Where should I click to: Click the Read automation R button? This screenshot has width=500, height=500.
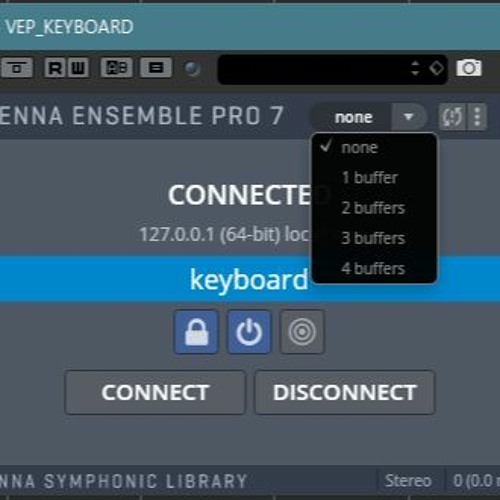pyautogui.click(x=55, y=68)
